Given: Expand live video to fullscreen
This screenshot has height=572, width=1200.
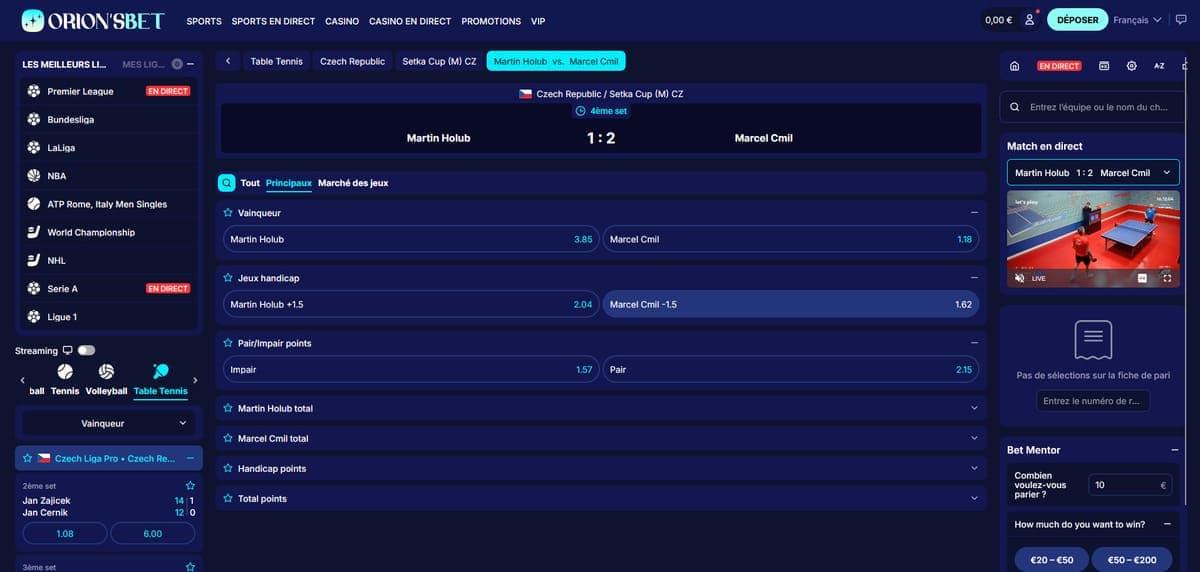Looking at the screenshot, I should (1167, 278).
